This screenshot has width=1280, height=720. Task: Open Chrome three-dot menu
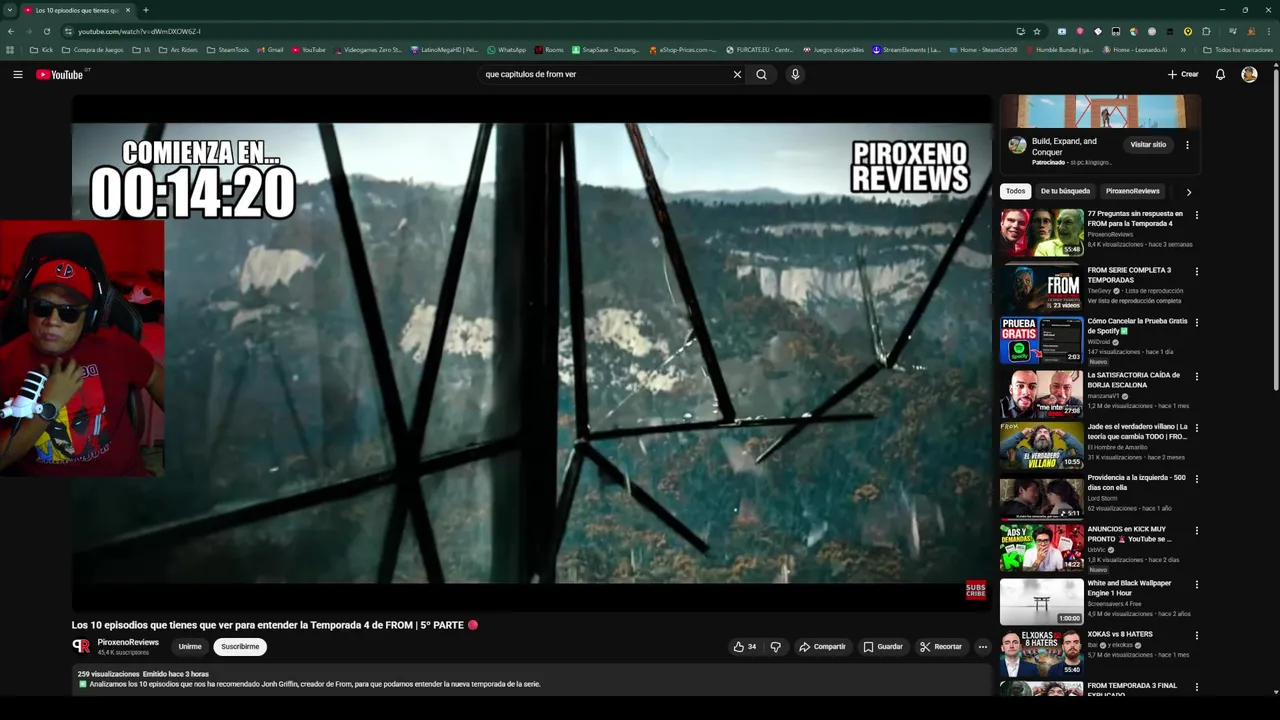tap(1269, 31)
